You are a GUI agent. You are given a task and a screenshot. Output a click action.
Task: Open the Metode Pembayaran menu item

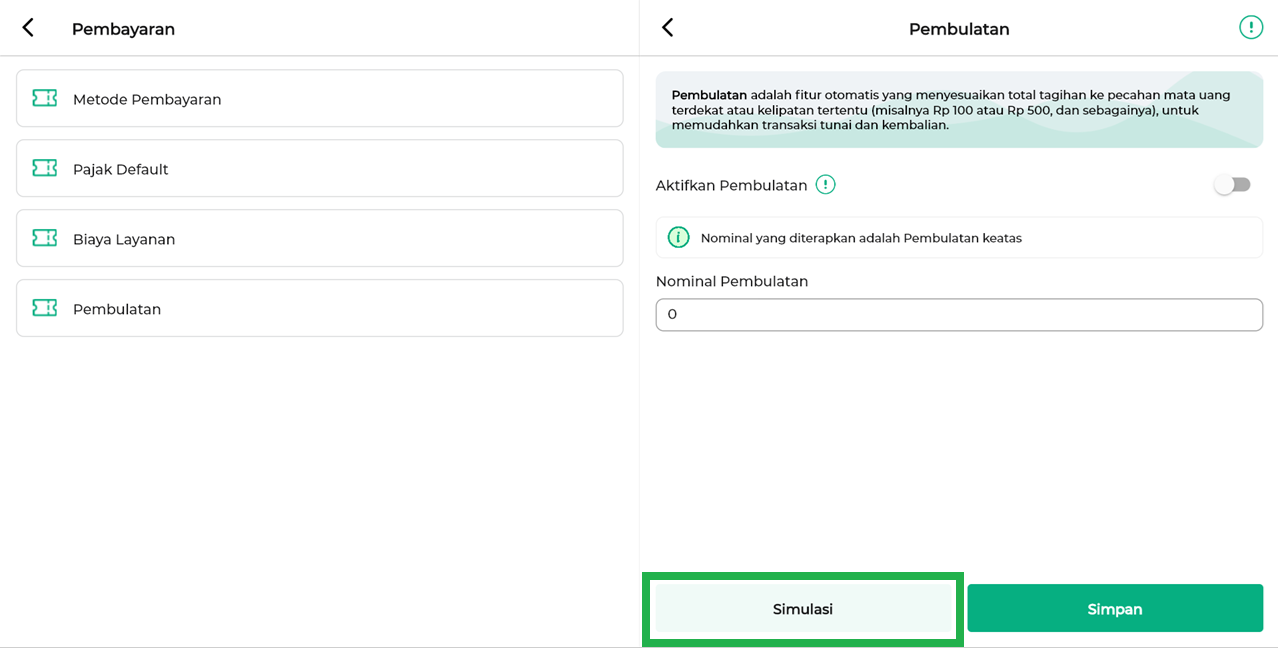pyautogui.click(x=320, y=98)
